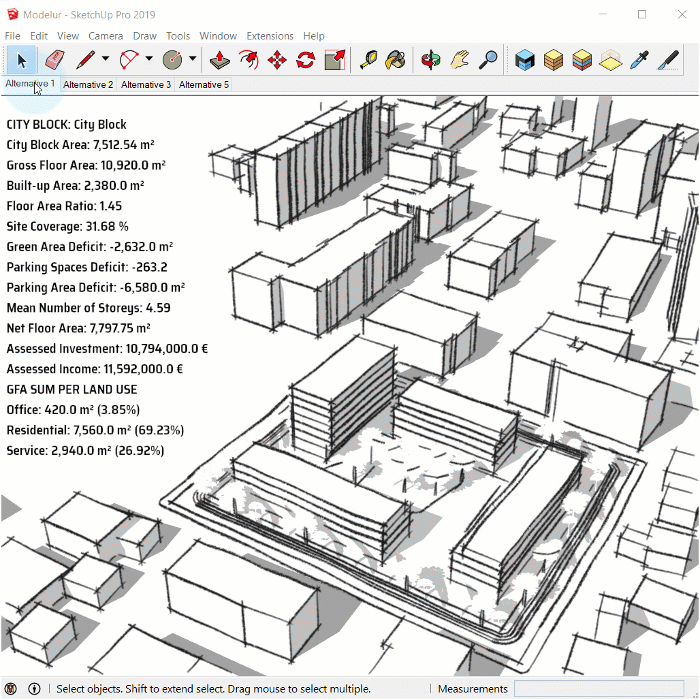Expand the Line tool dropdown arrow
The image size is (700, 700).
(105, 59)
